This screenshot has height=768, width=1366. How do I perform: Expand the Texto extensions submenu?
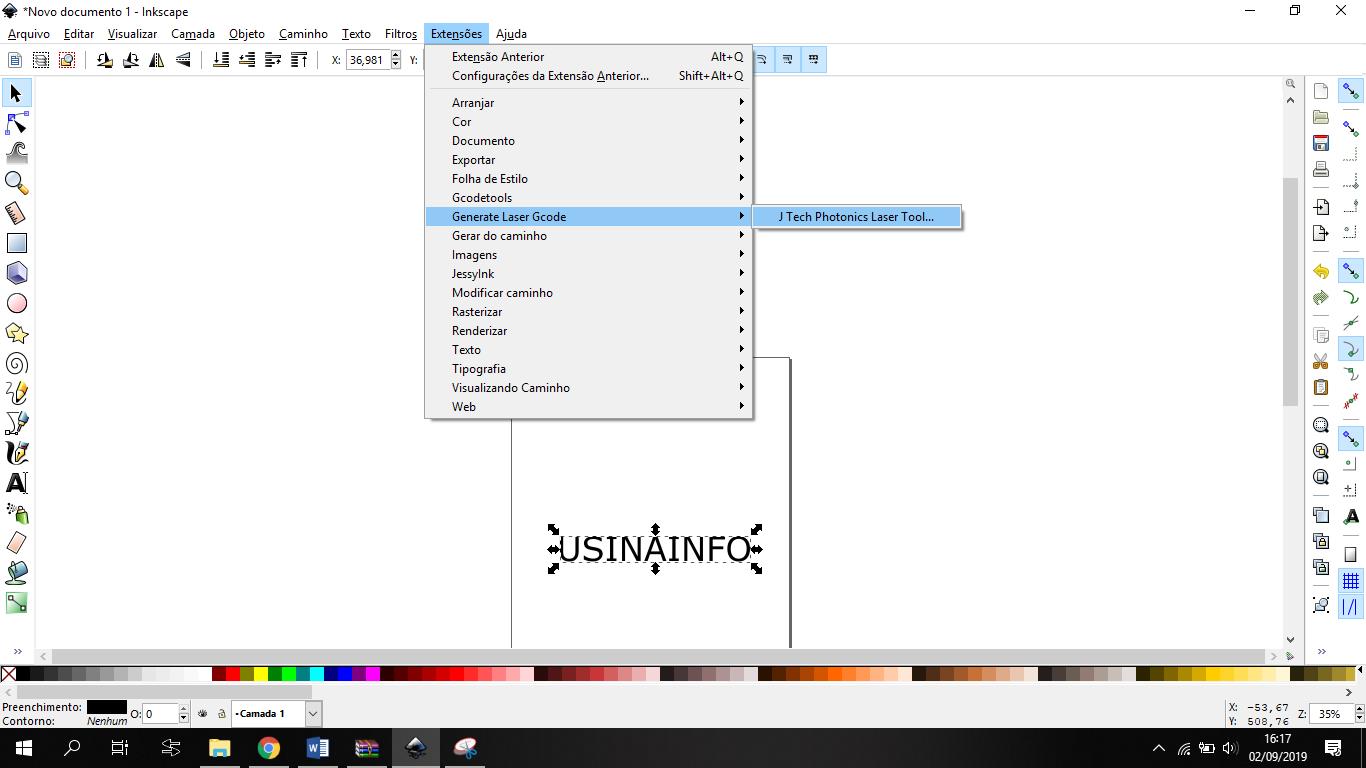point(589,350)
